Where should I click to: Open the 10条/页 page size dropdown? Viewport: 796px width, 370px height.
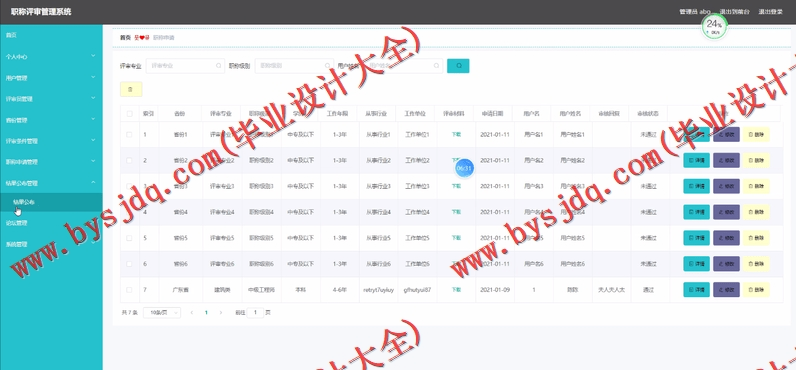click(x=162, y=313)
